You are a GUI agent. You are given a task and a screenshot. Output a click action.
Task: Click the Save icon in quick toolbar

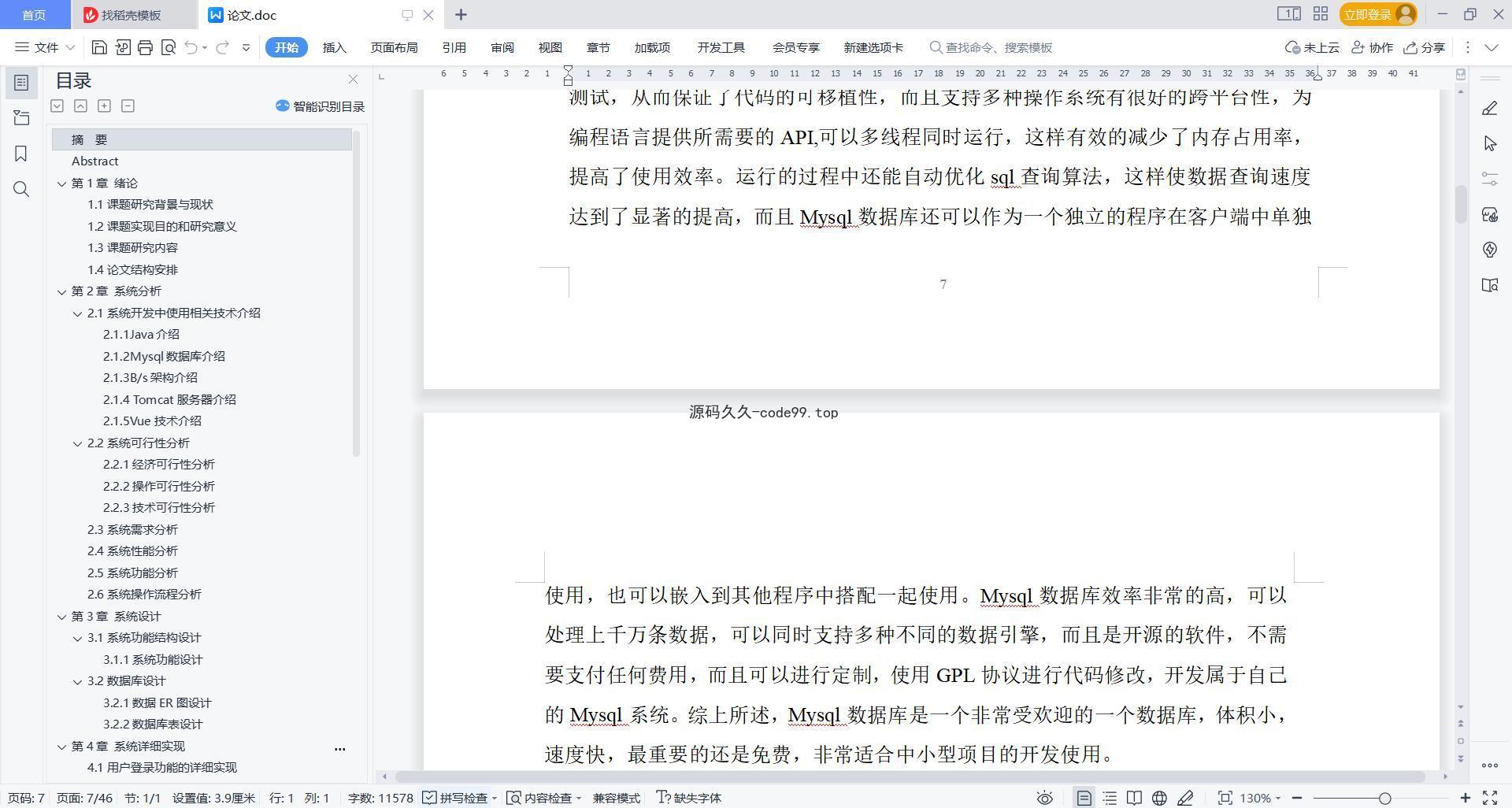99,47
